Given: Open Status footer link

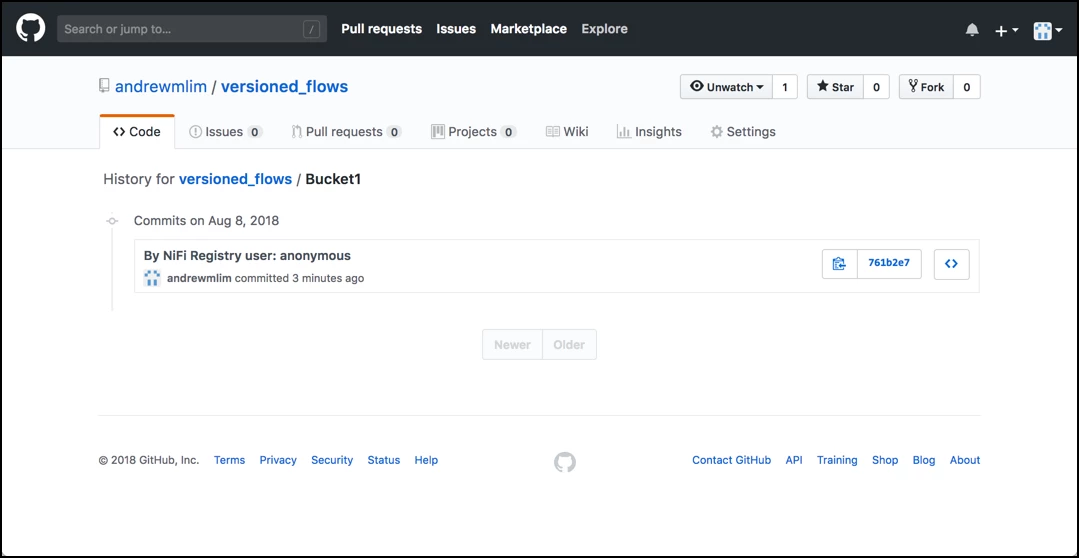Looking at the screenshot, I should (383, 460).
